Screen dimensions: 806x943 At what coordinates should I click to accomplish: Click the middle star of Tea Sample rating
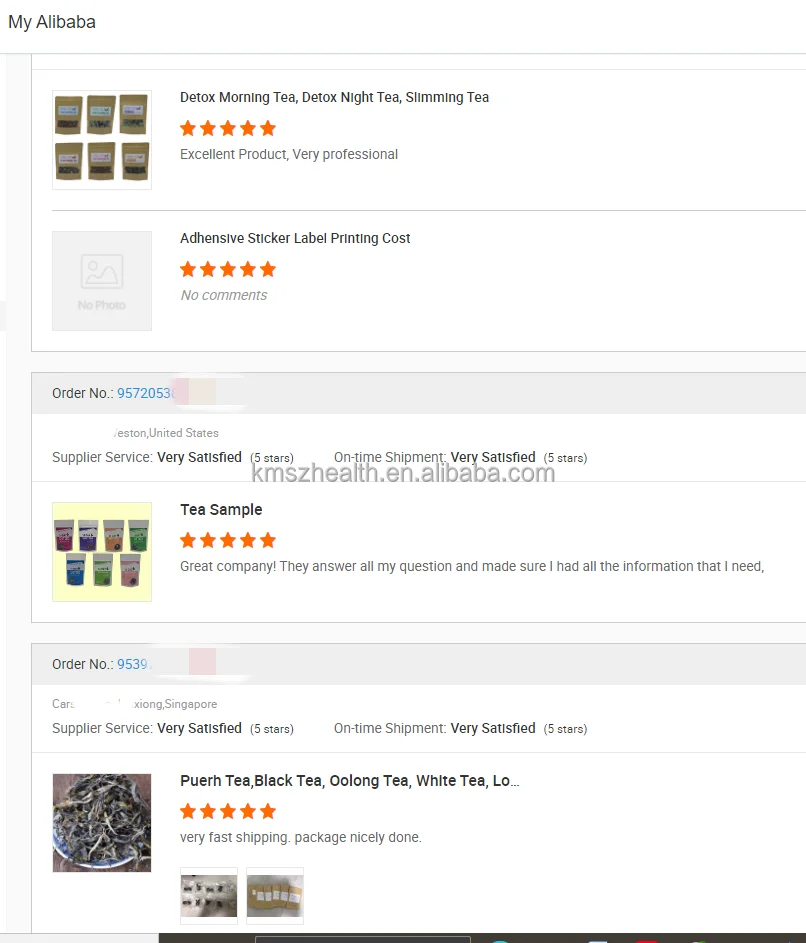click(228, 540)
